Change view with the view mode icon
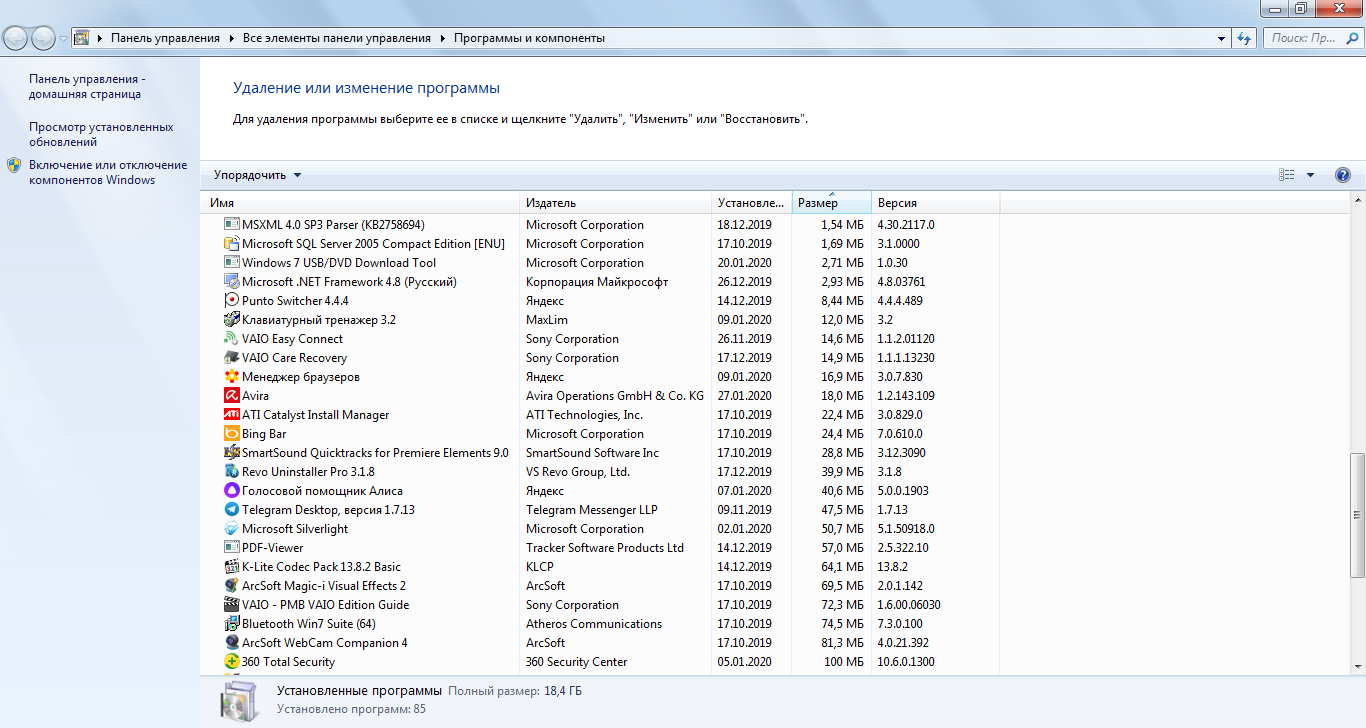This screenshot has width=1366, height=728. [x=1287, y=175]
